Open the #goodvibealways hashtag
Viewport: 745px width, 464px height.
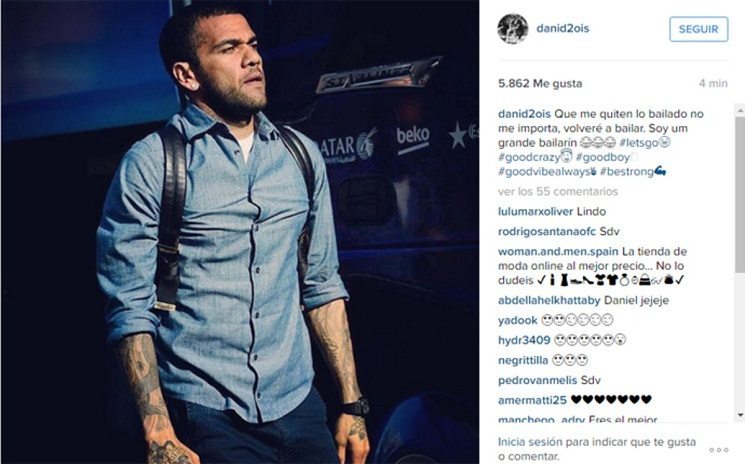(544, 171)
